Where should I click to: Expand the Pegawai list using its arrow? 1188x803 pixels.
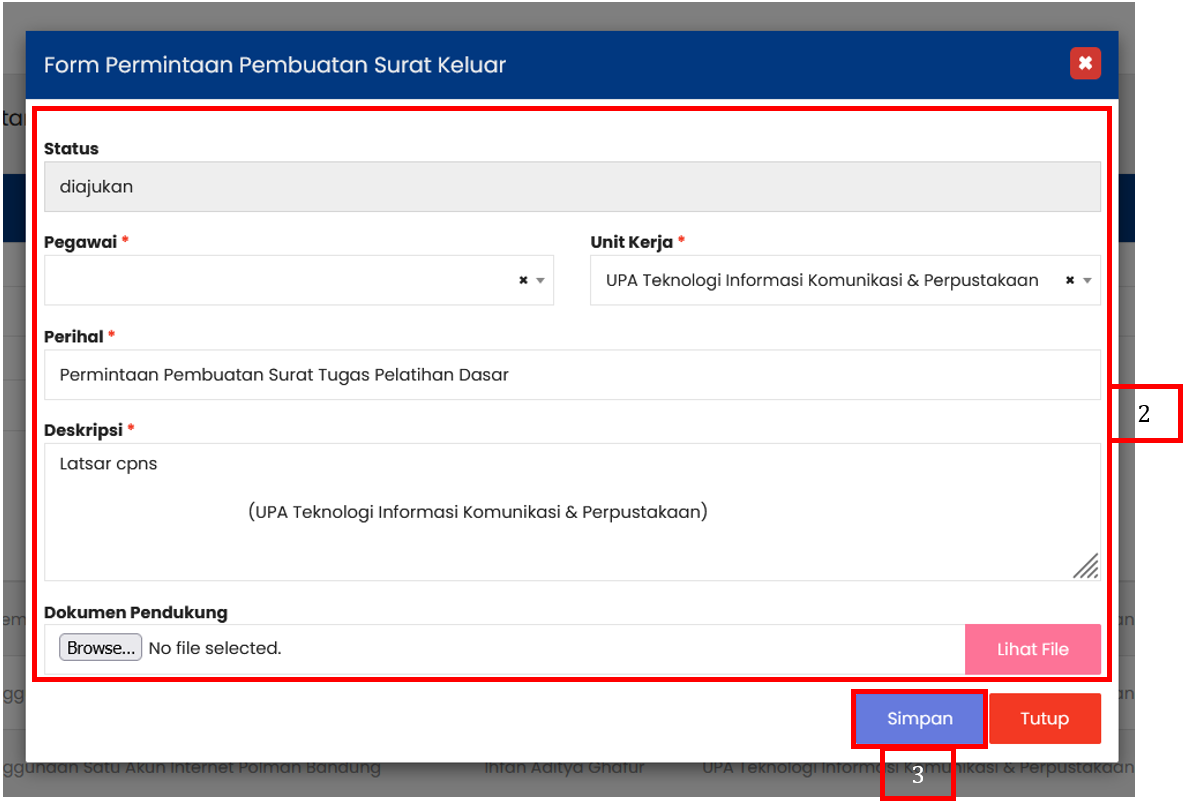coord(541,281)
